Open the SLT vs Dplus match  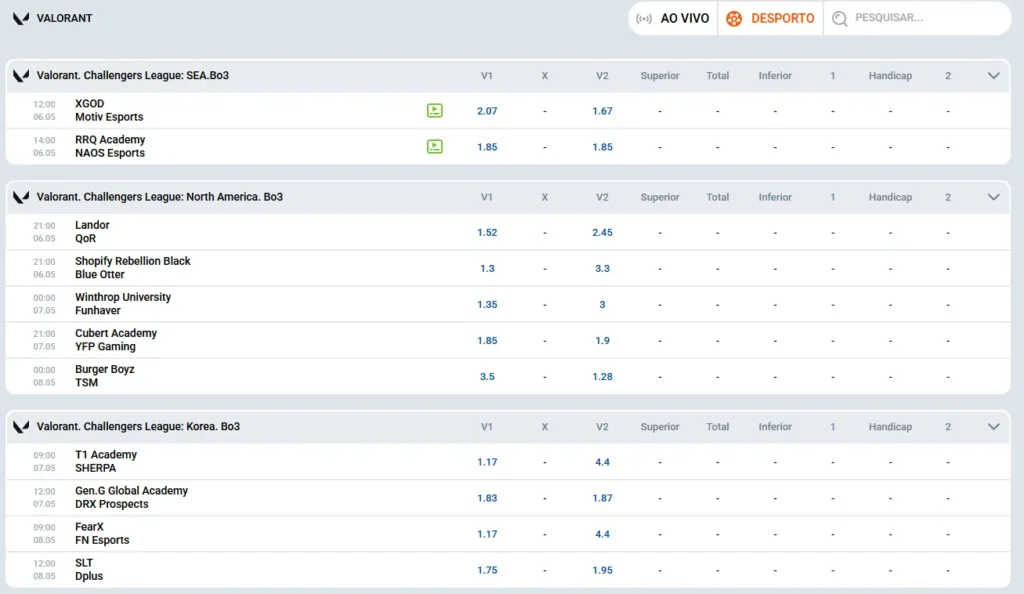click(89, 569)
